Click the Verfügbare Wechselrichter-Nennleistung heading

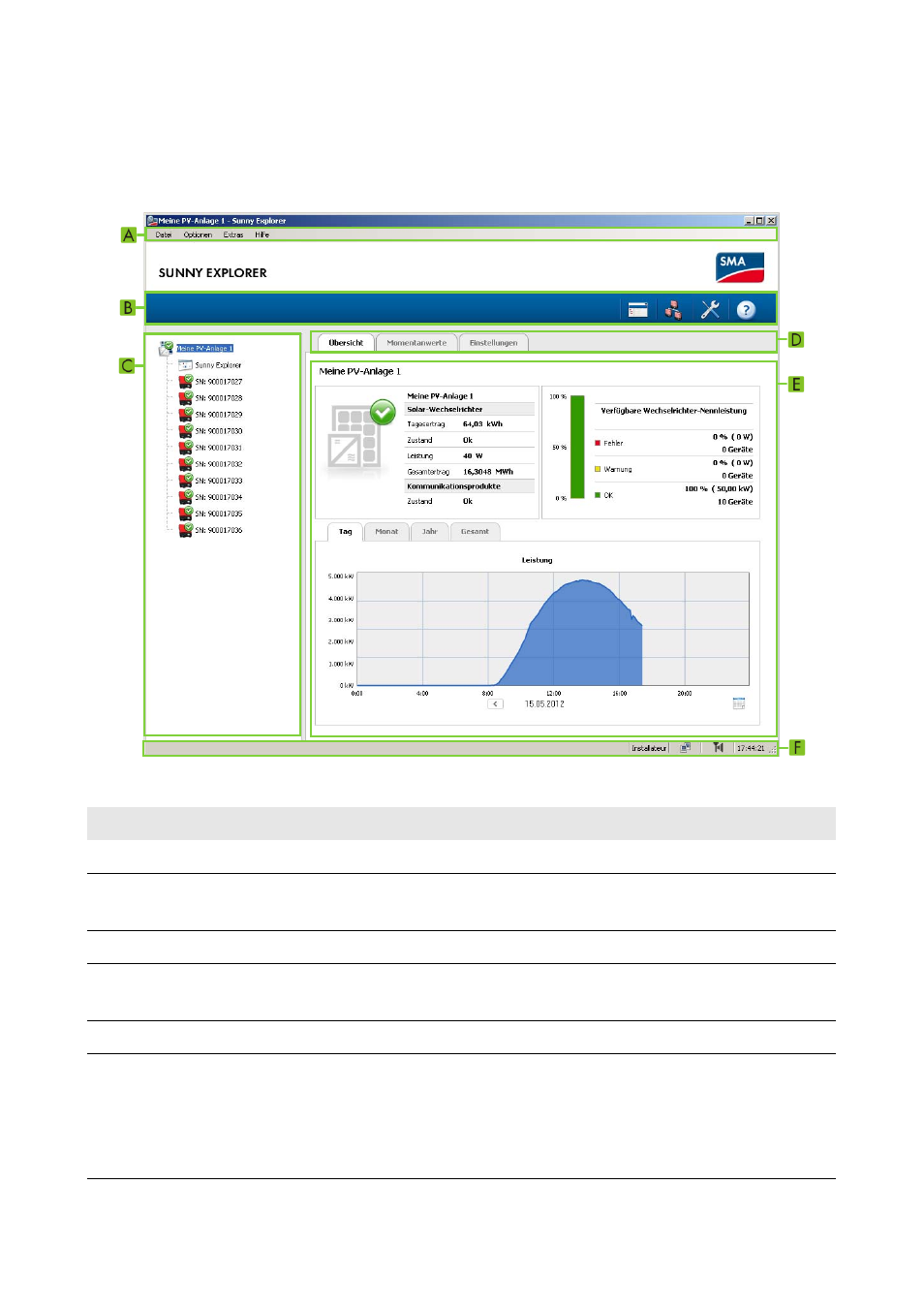(x=674, y=411)
